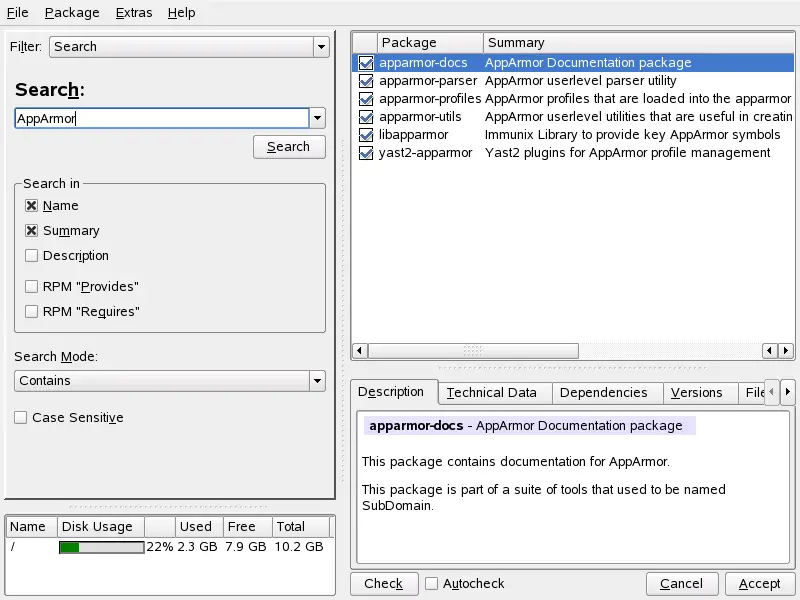Toggle the apparmor-parser package status icon
This screenshot has height=600, width=800.
(366, 81)
